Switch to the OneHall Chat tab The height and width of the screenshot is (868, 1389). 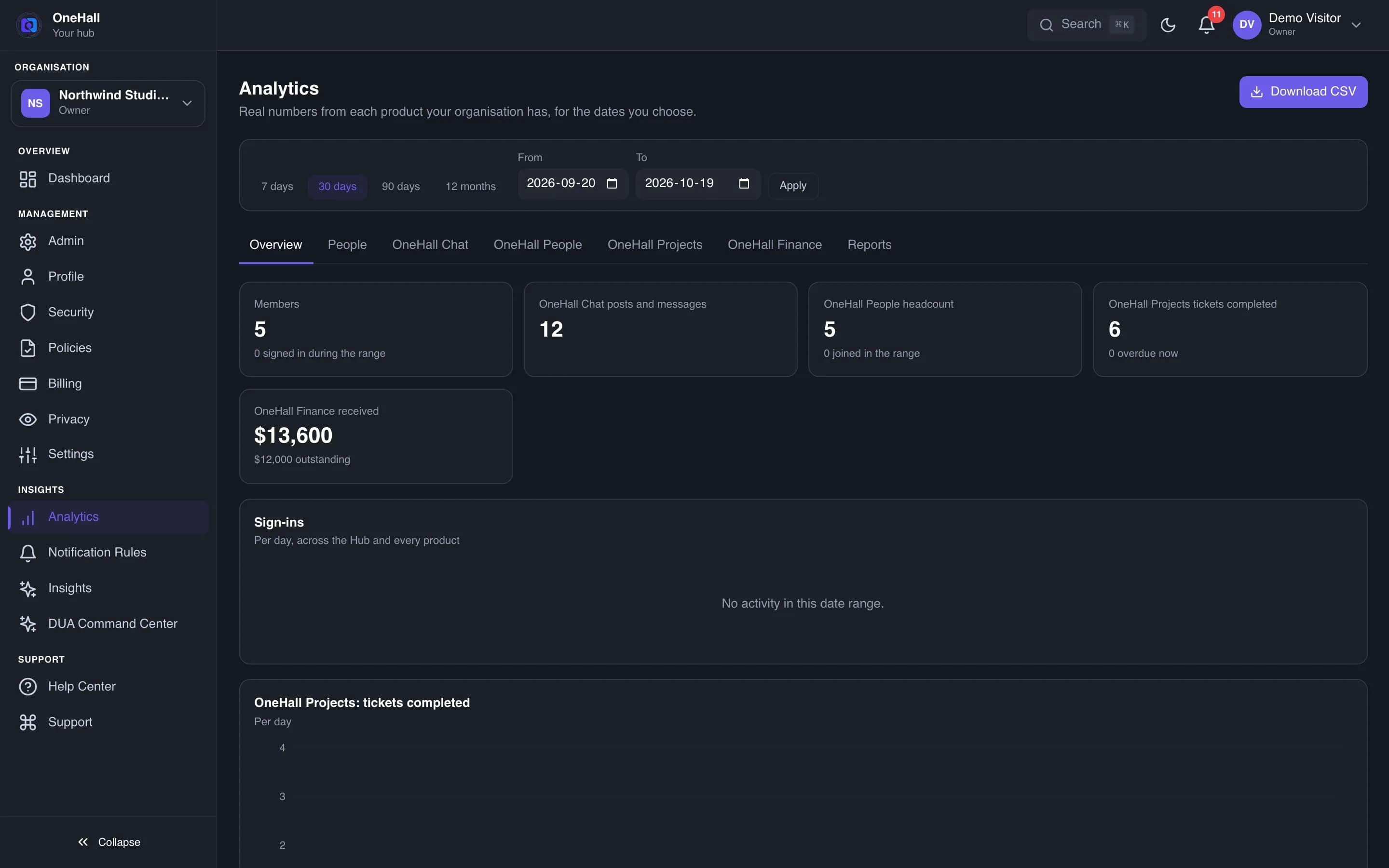(x=430, y=245)
